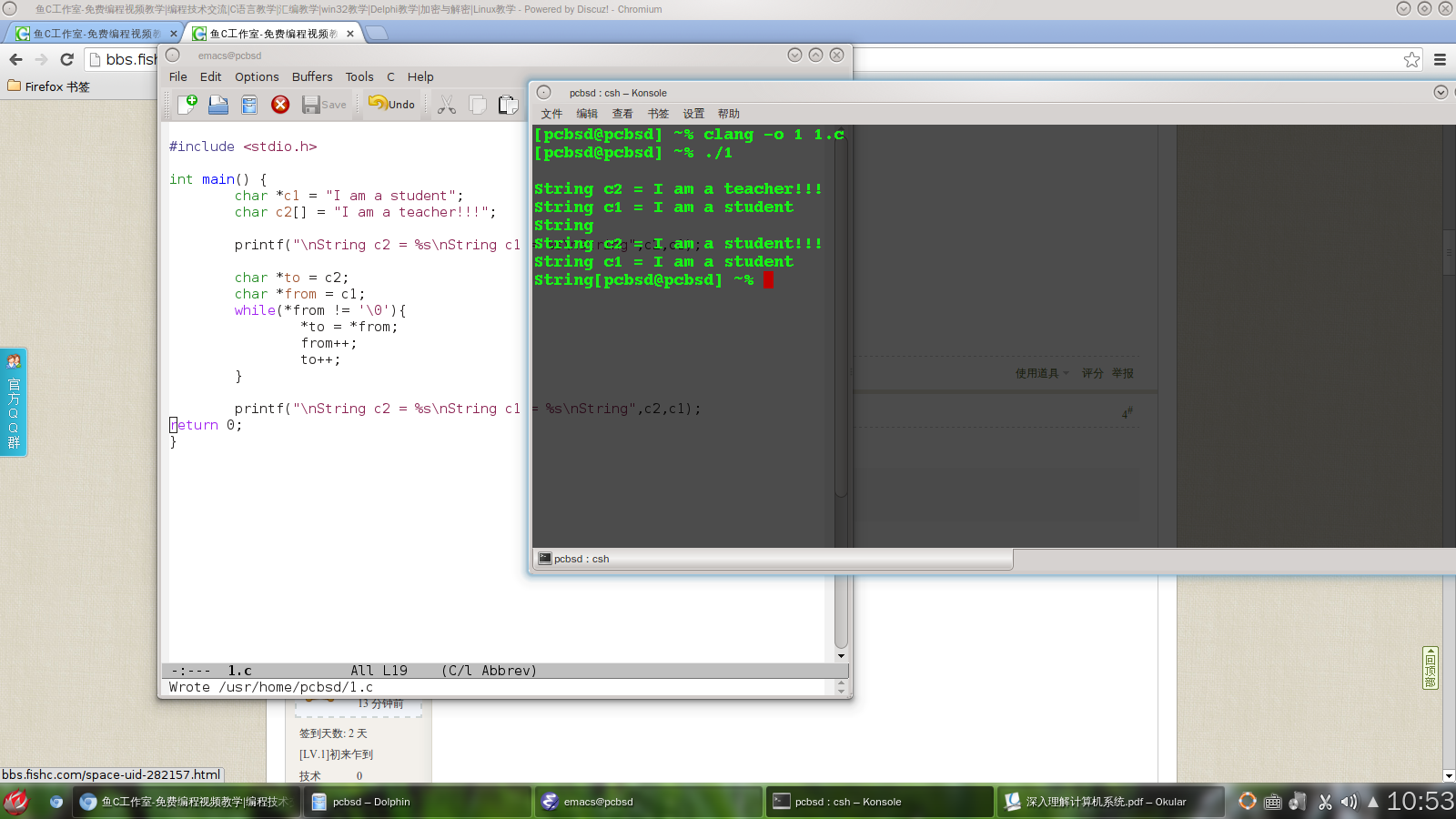Open Konsole 书签 menu
The image size is (1456, 819).
[658, 114]
